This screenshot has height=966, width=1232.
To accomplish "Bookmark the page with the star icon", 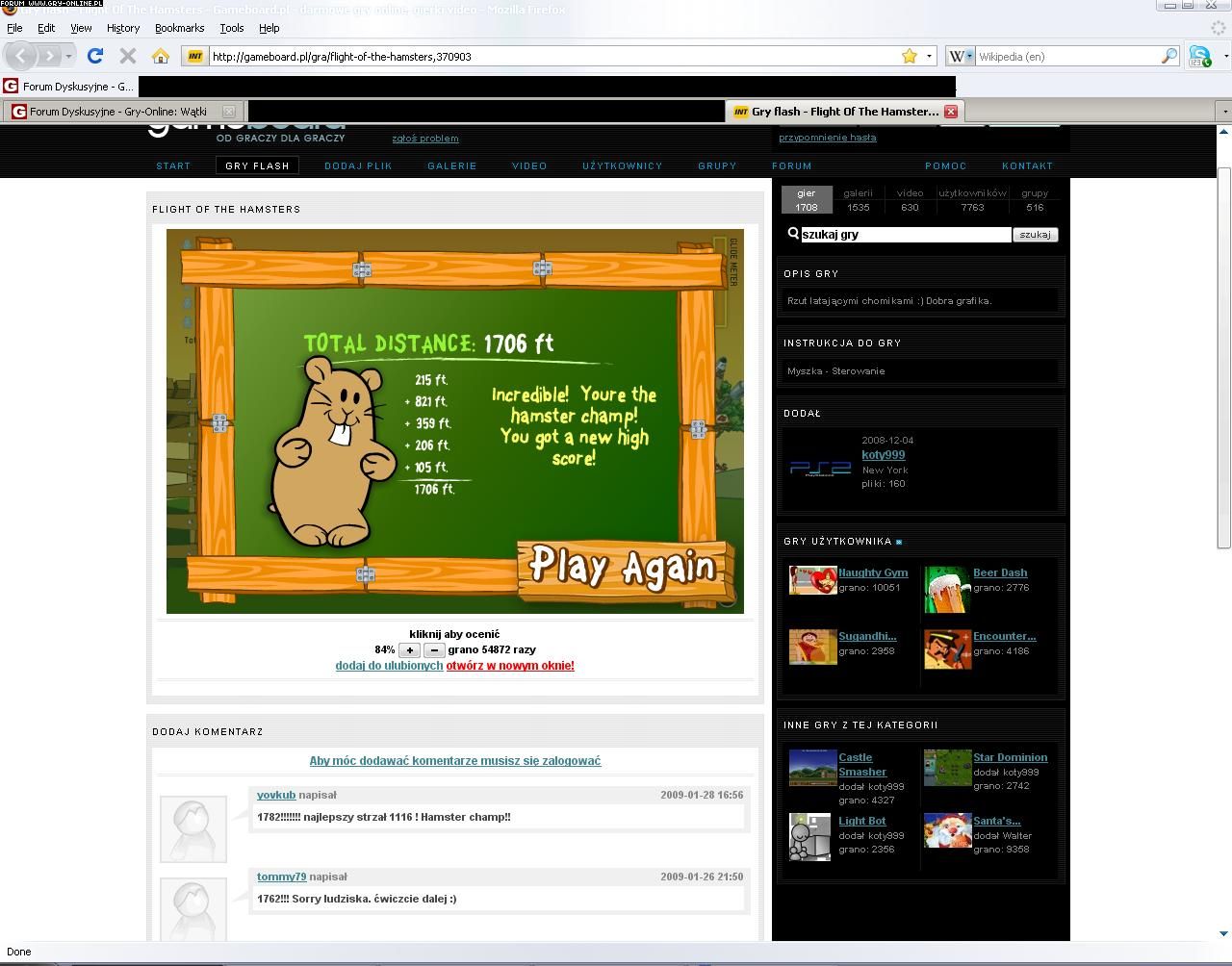I will 910,56.
